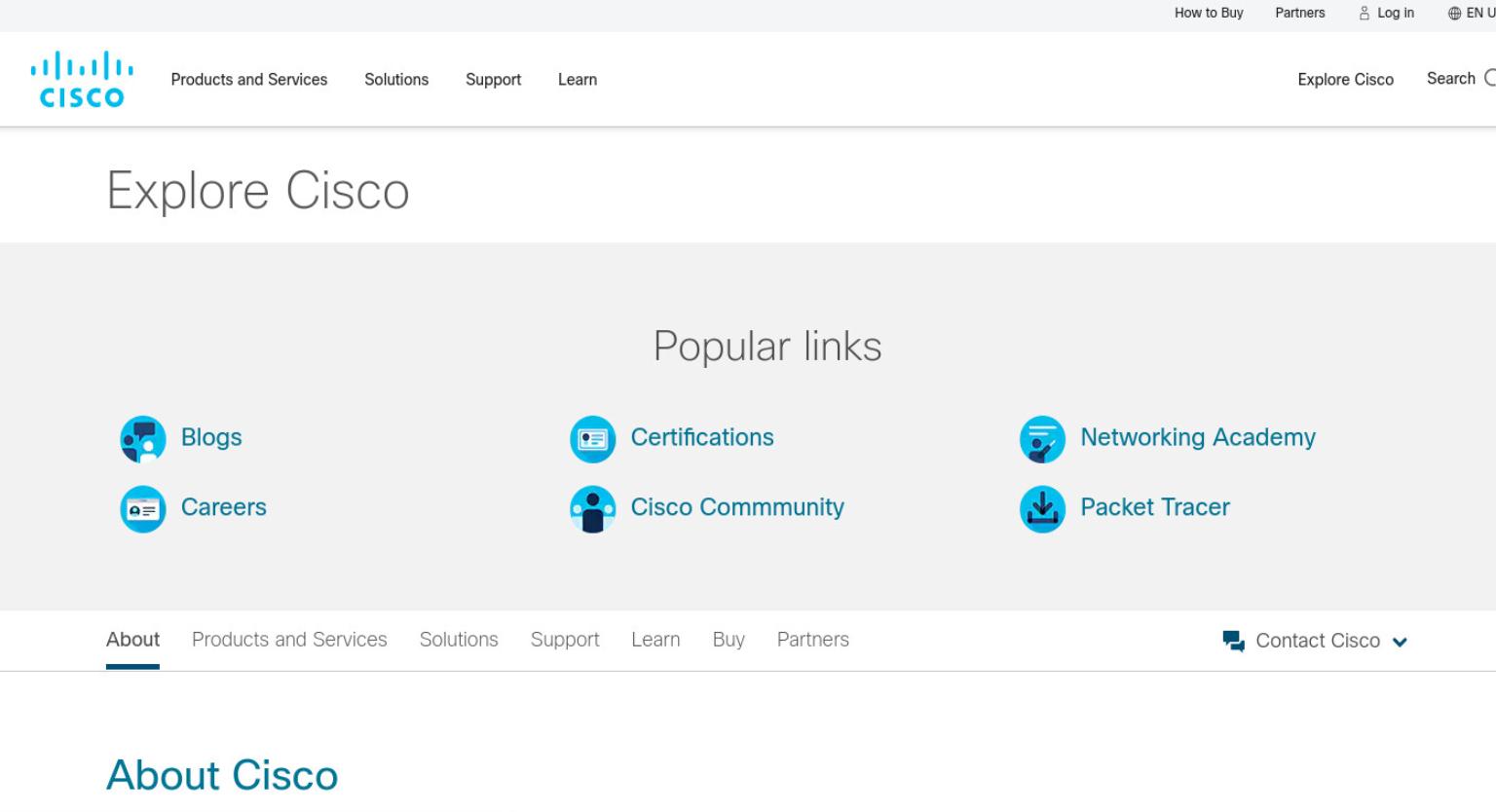Open the Blogs icon
The width and height of the screenshot is (1496, 812).
[x=143, y=439]
